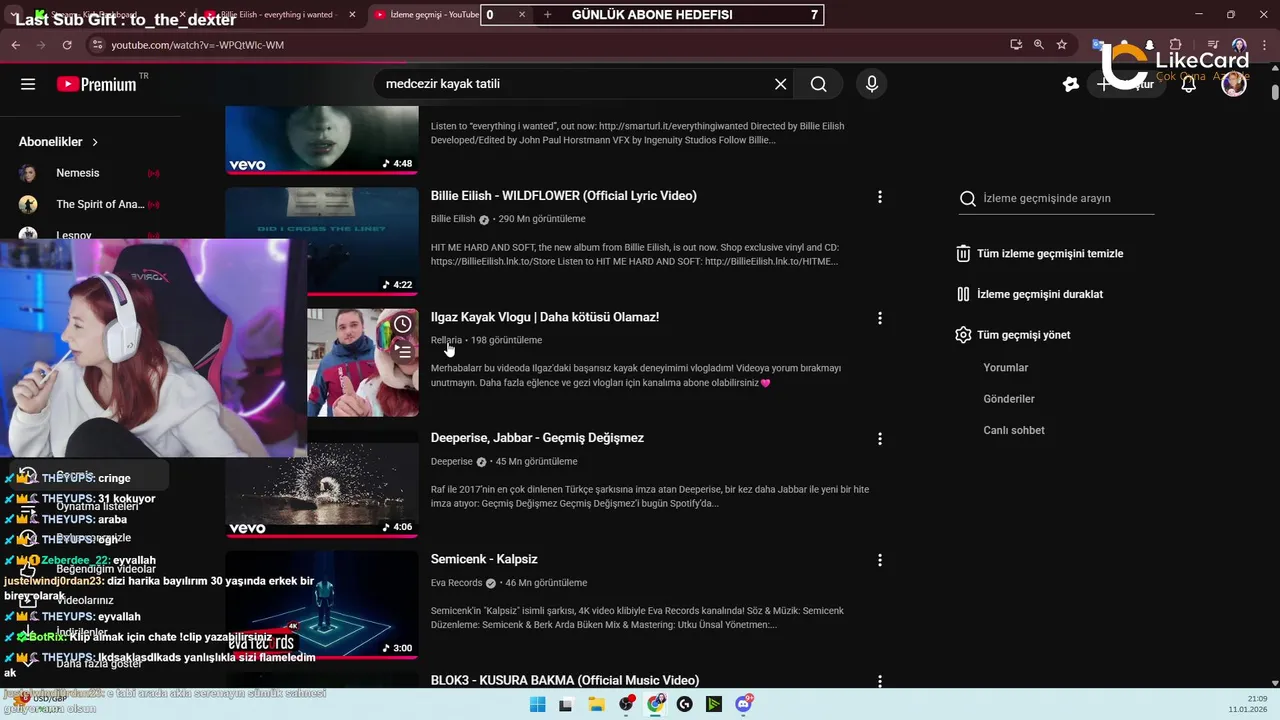The height and width of the screenshot is (720, 1280).
Task: Click trash icon beside Tüm izleme geçmişini temizle
Action: pyautogui.click(x=963, y=254)
